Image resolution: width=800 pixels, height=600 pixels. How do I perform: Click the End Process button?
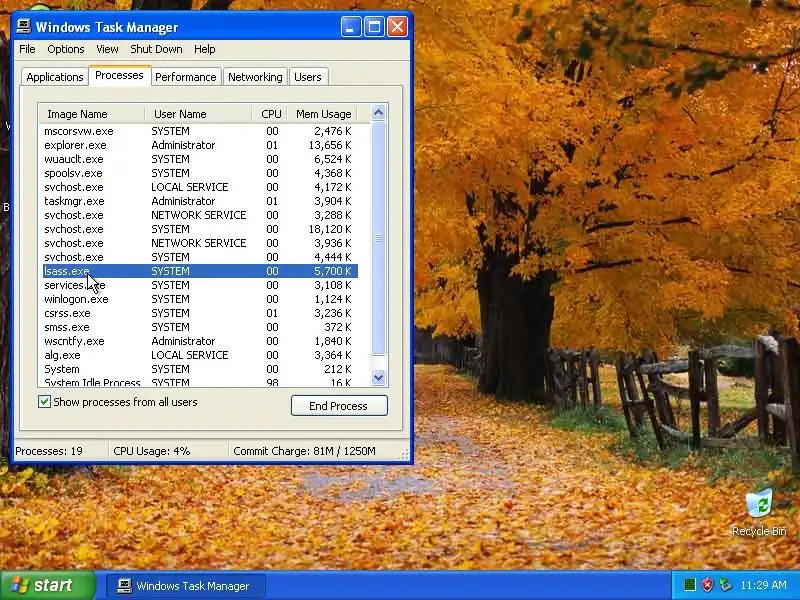339,406
